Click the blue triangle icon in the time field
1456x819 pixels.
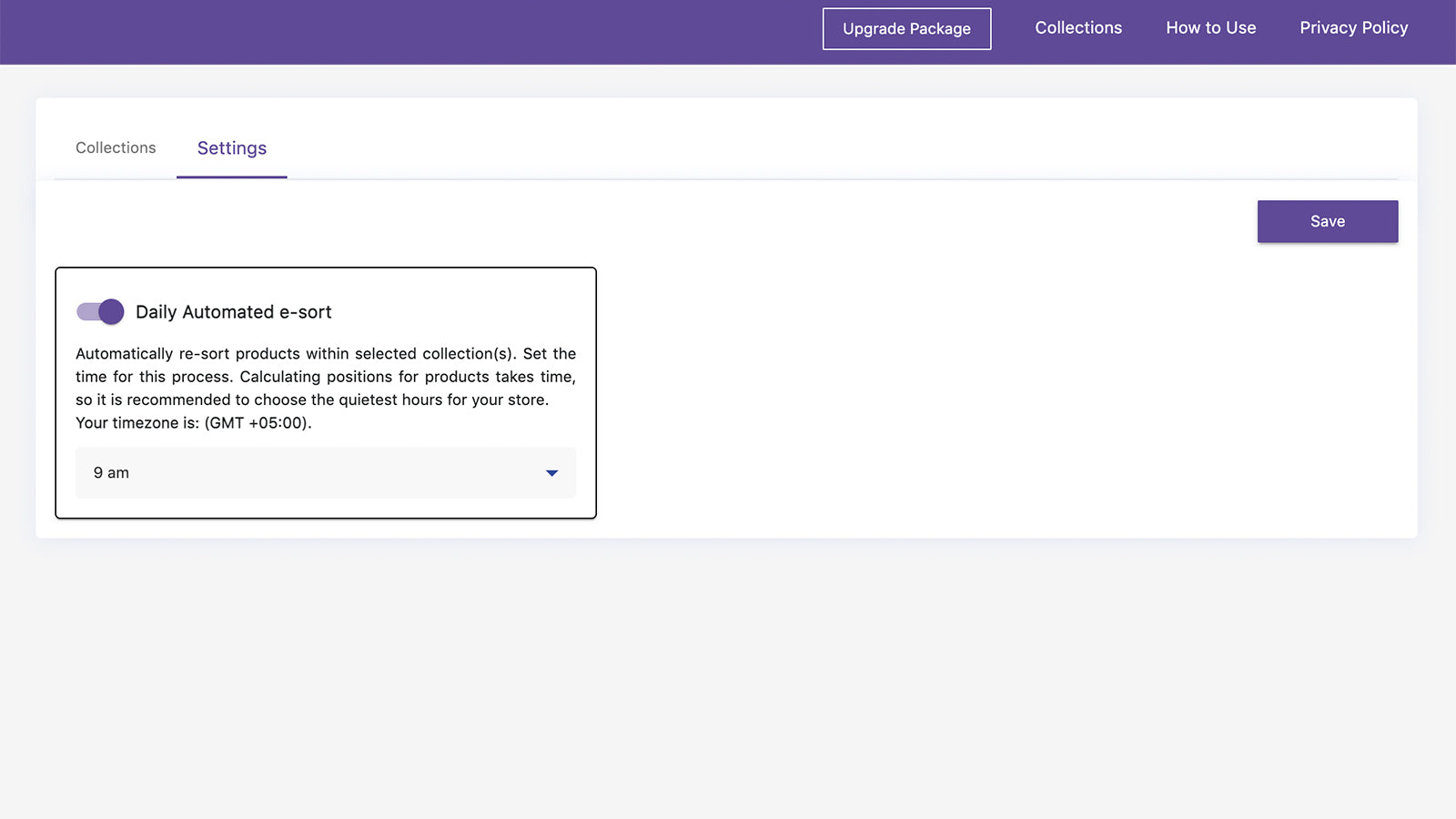point(552,473)
